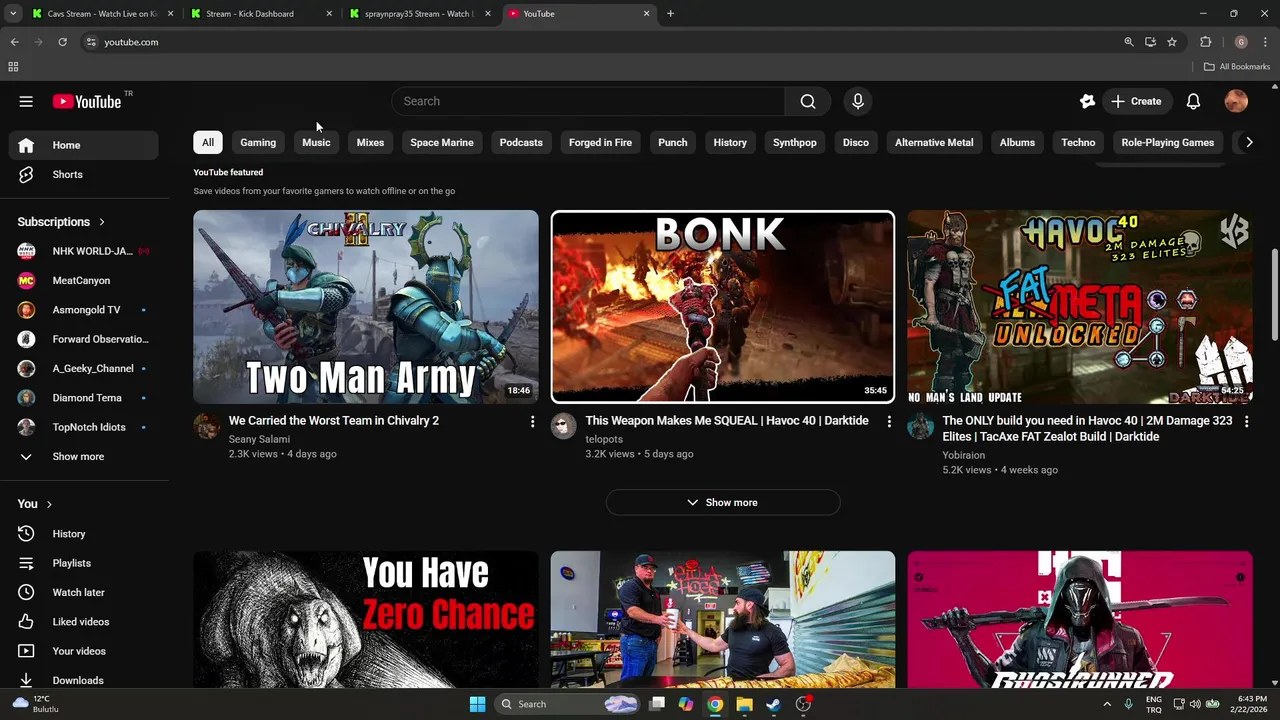
Task: Open Steam from the taskbar
Action: point(773,704)
